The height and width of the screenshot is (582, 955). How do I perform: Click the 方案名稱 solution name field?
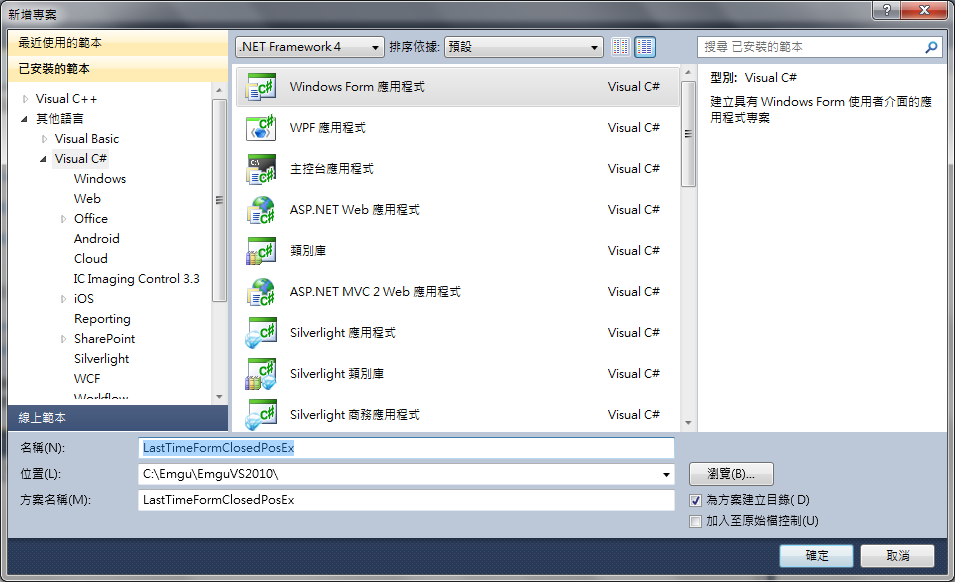pyautogui.click(x=406, y=500)
